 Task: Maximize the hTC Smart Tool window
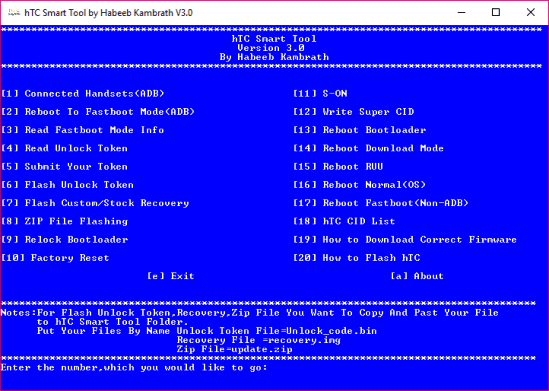496,13
